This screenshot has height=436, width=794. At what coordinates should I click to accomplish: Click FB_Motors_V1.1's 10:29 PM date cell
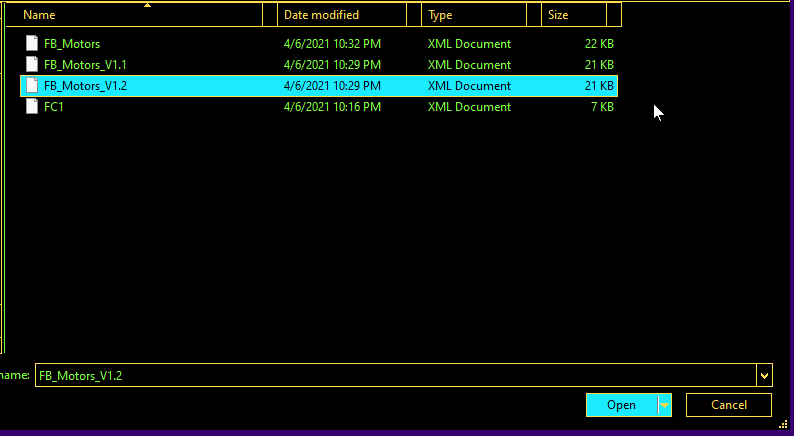pyautogui.click(x=332, y=65)
